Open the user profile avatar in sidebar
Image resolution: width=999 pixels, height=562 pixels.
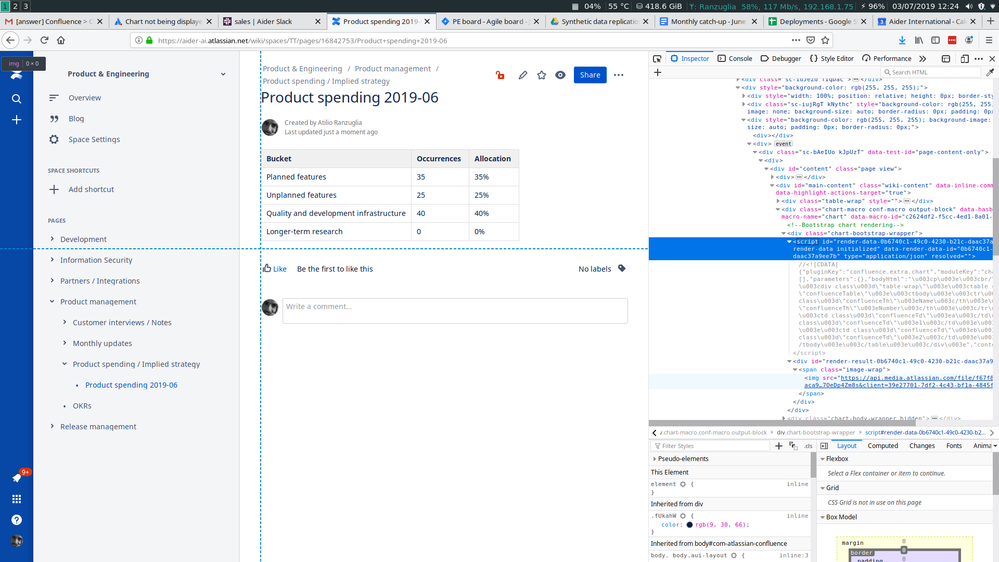[x=17, y=541]
